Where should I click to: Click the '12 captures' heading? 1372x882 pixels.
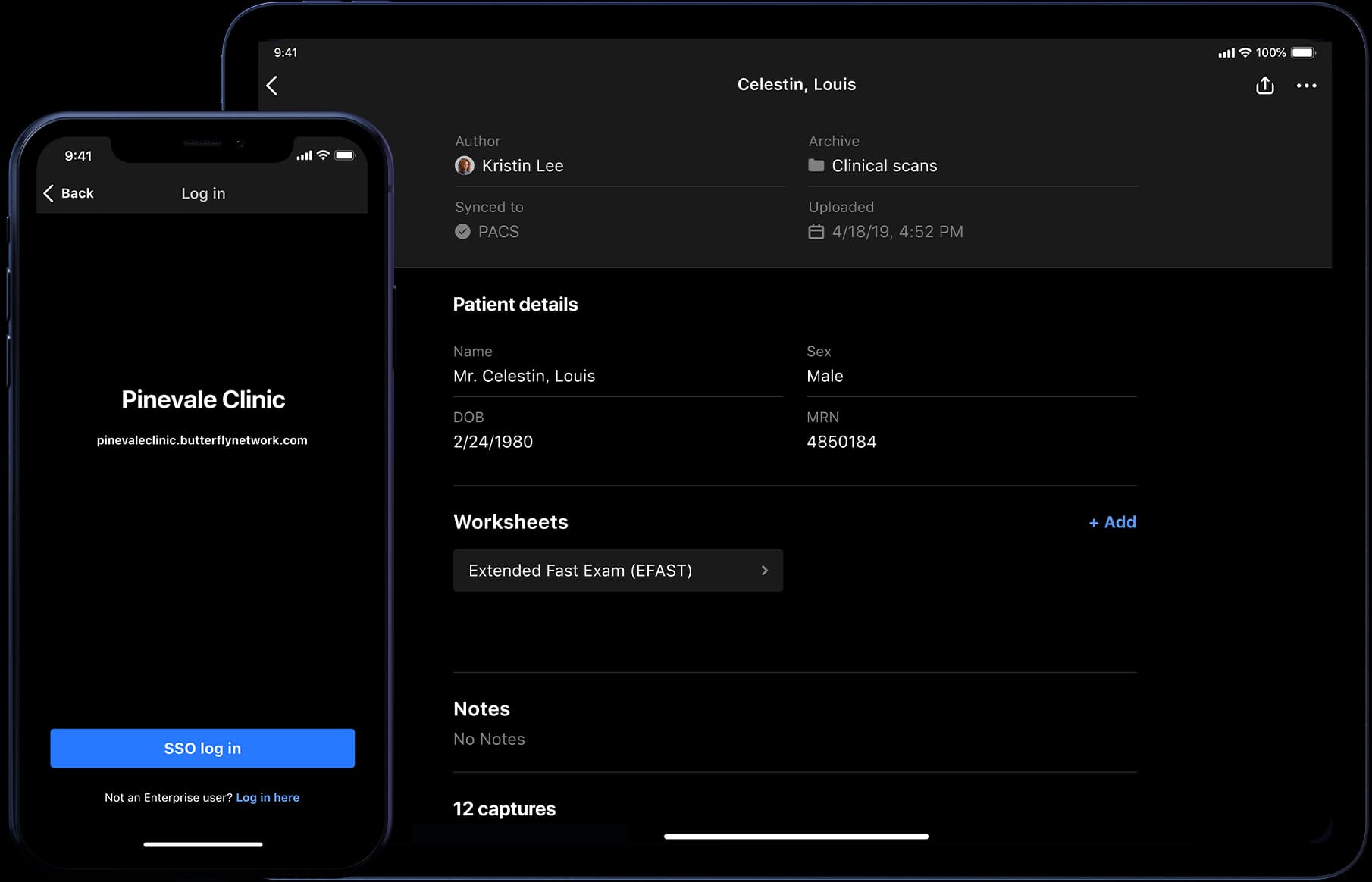504,809
